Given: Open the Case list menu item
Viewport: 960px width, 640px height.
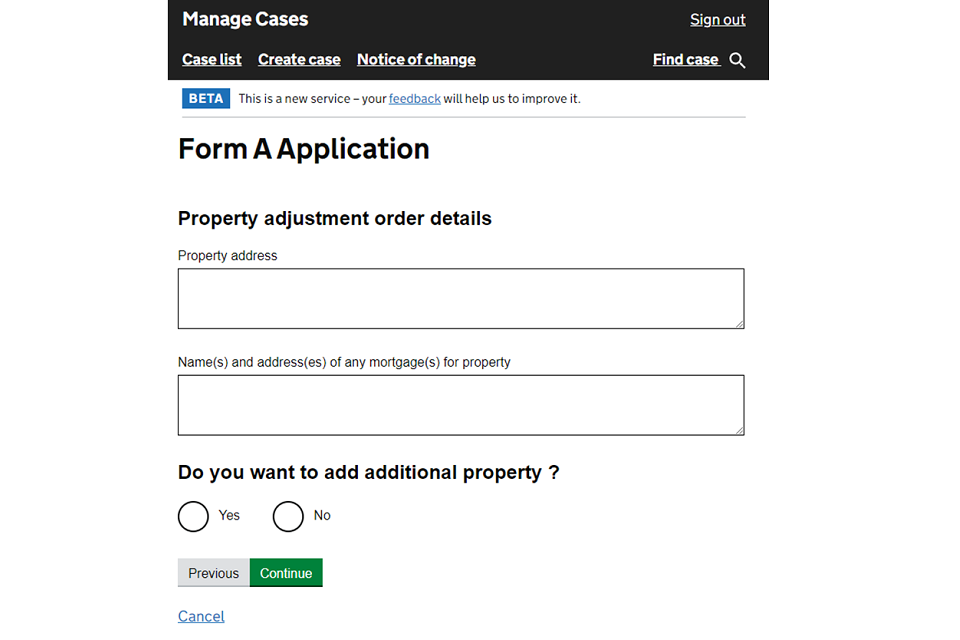Looking at the screenshot, I should point(212,60).
